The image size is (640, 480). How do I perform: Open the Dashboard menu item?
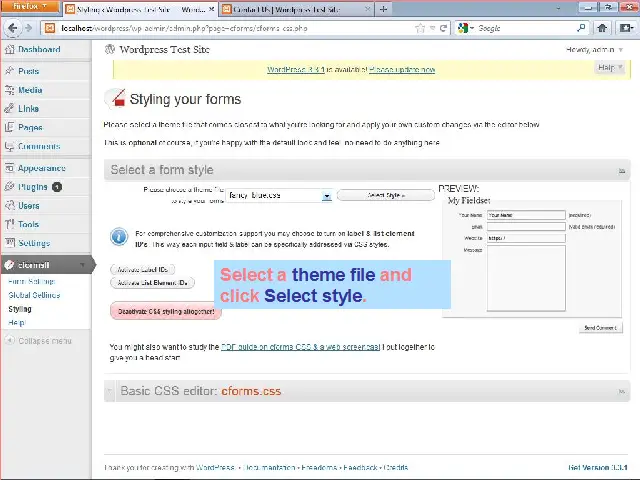pyautogui.click(x=39, y=49)
